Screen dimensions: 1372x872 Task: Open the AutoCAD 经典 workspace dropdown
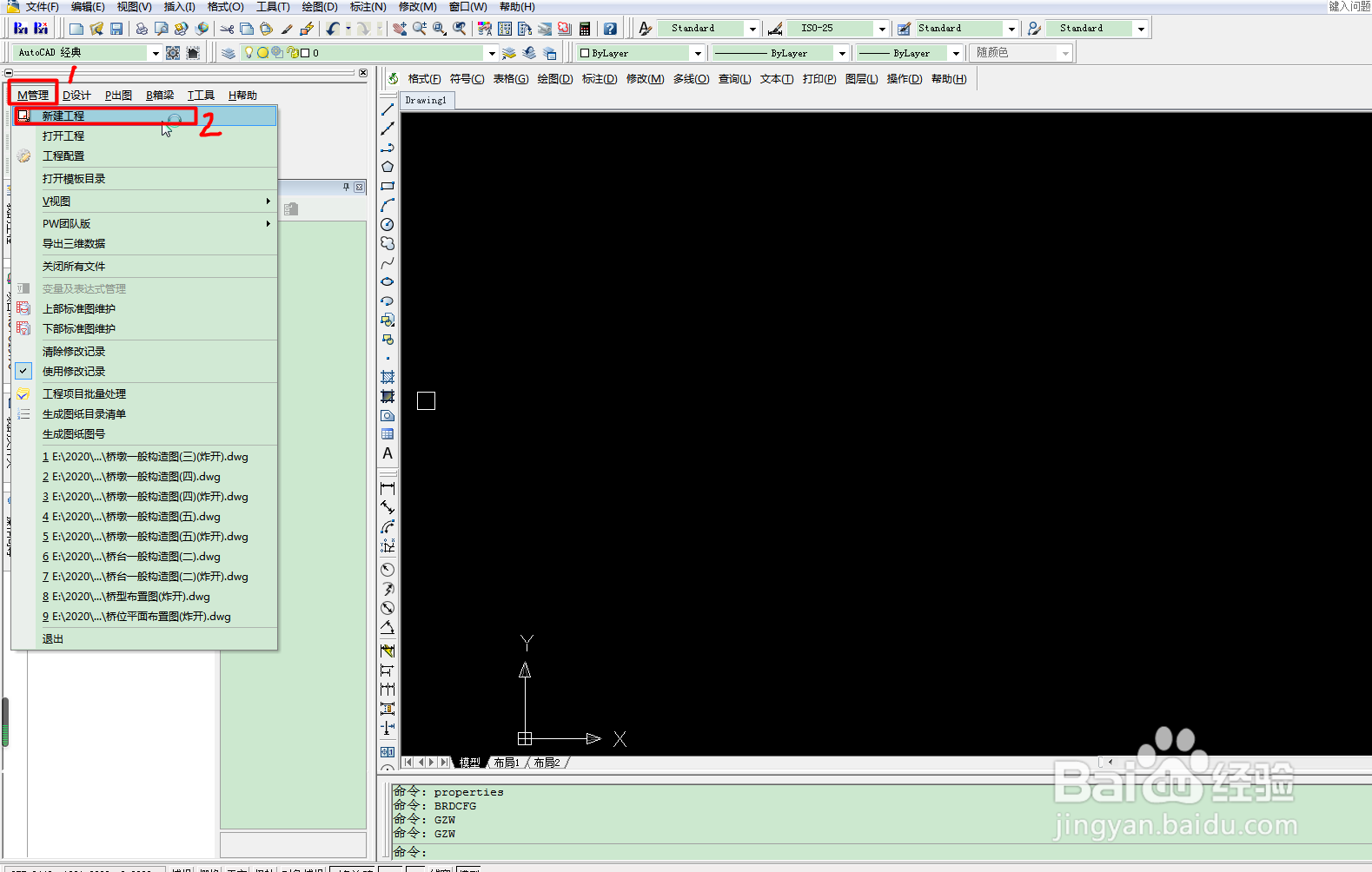[x=156, y=53]
